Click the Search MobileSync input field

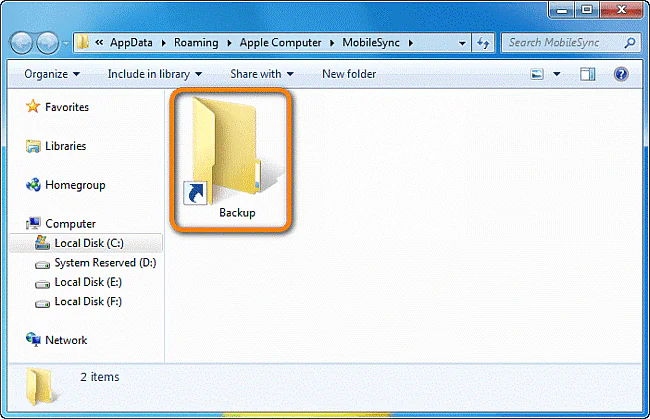click(x=562, y=43)
